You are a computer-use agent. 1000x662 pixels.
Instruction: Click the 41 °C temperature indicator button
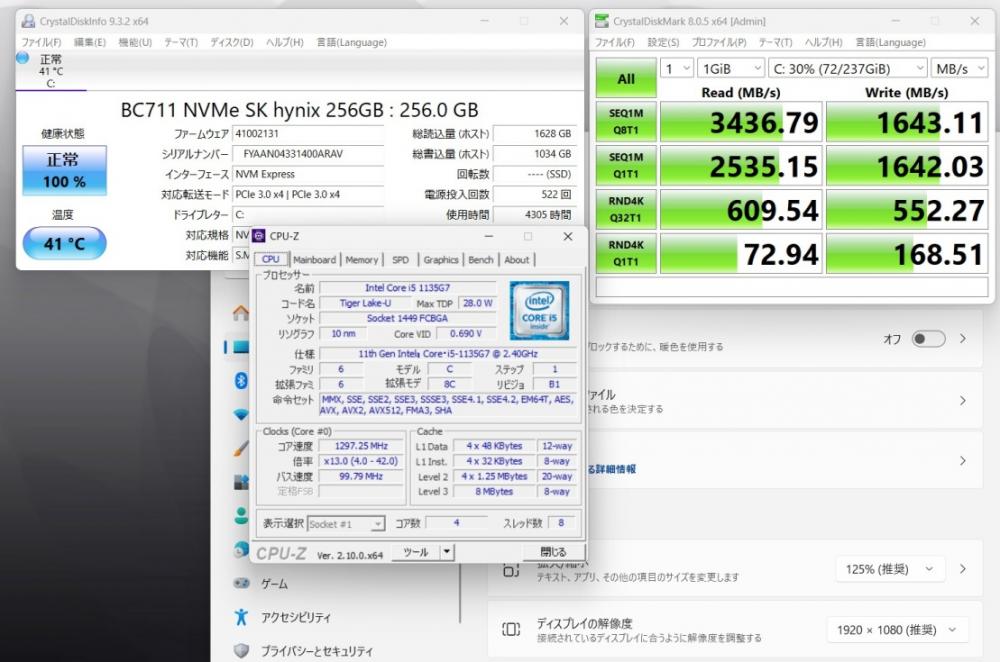[64, 243]
